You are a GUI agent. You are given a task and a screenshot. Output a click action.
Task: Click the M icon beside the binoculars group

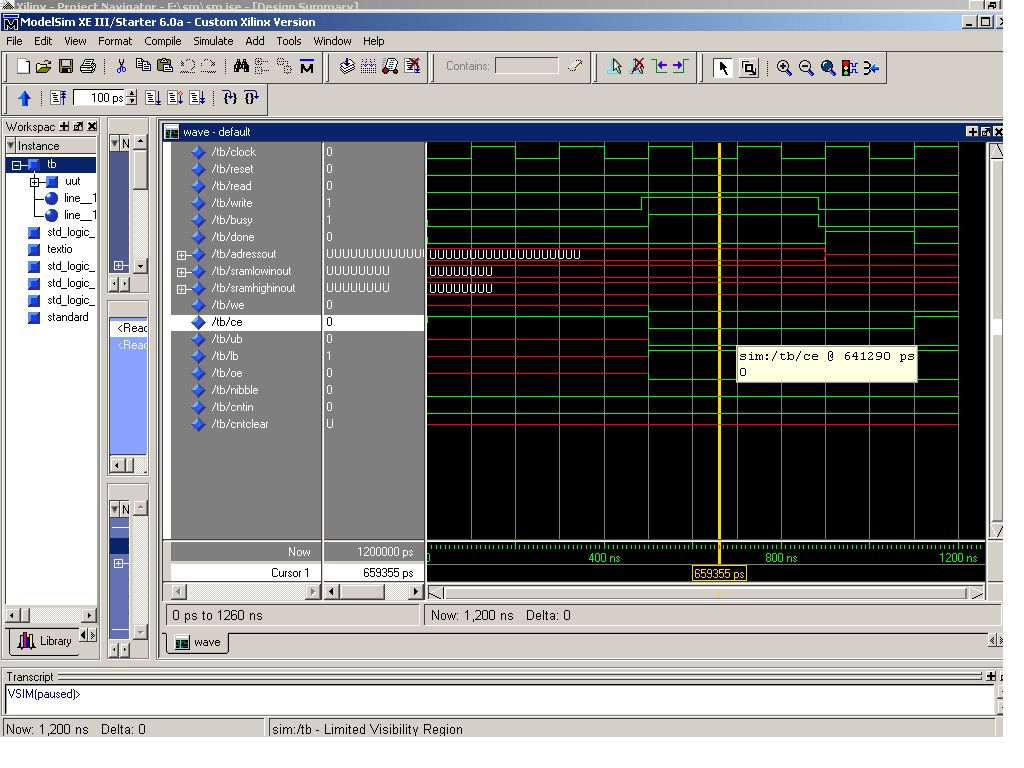[307, 67]
